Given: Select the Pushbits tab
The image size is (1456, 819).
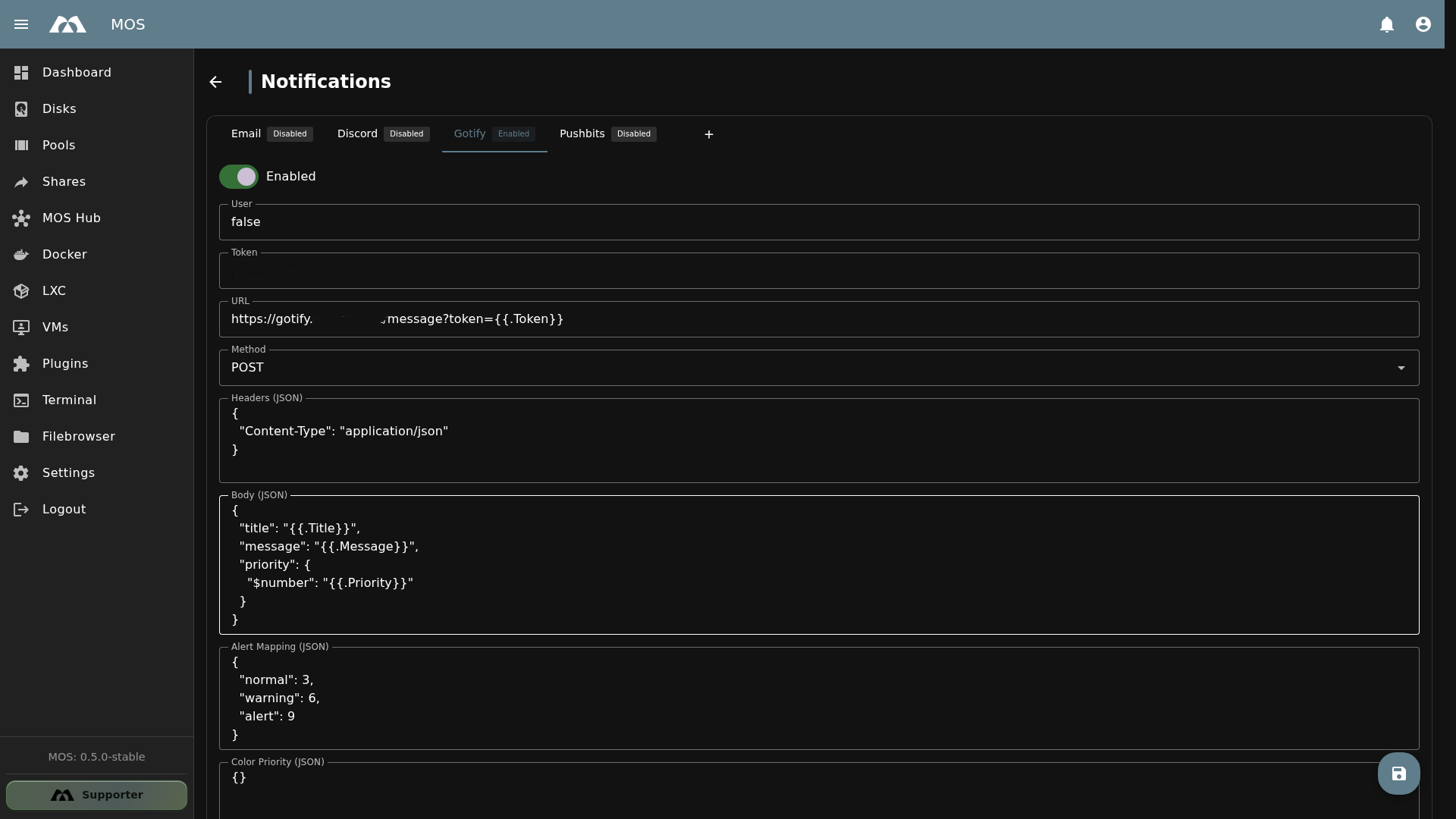Looking at the screenshot, I should 608,134.
